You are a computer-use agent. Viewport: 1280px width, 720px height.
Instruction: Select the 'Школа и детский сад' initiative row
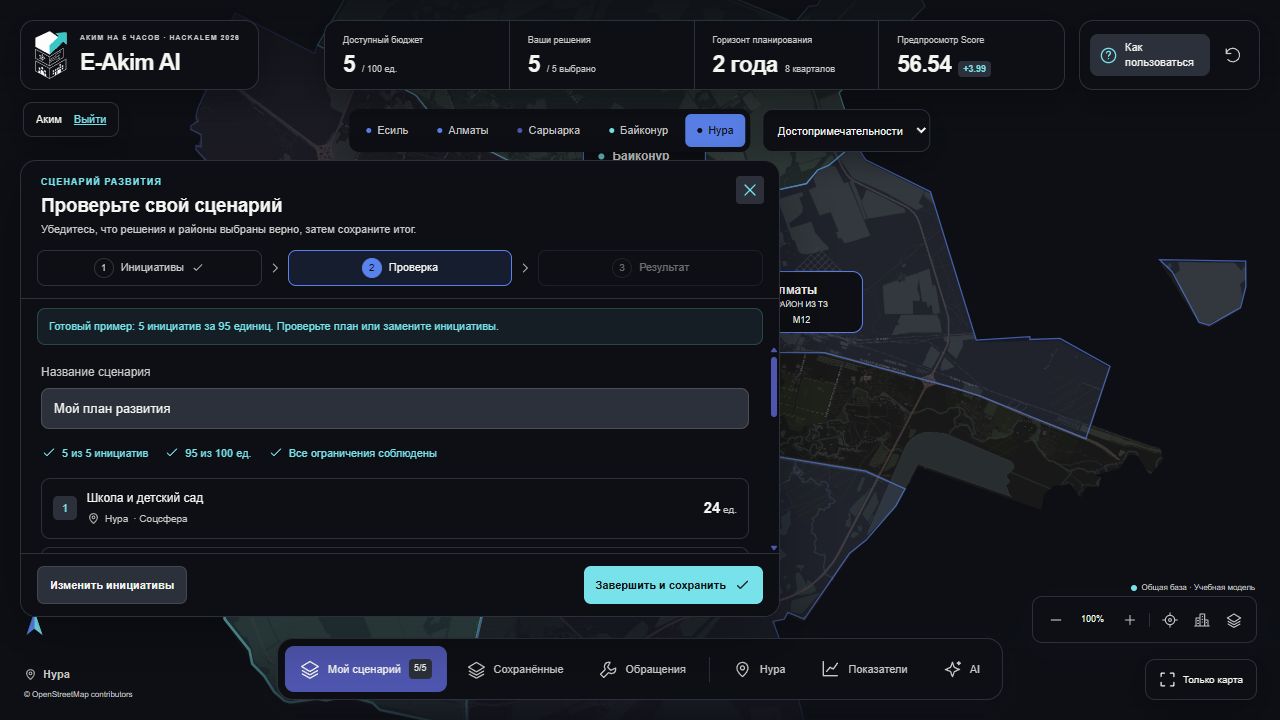pos(395,508)
